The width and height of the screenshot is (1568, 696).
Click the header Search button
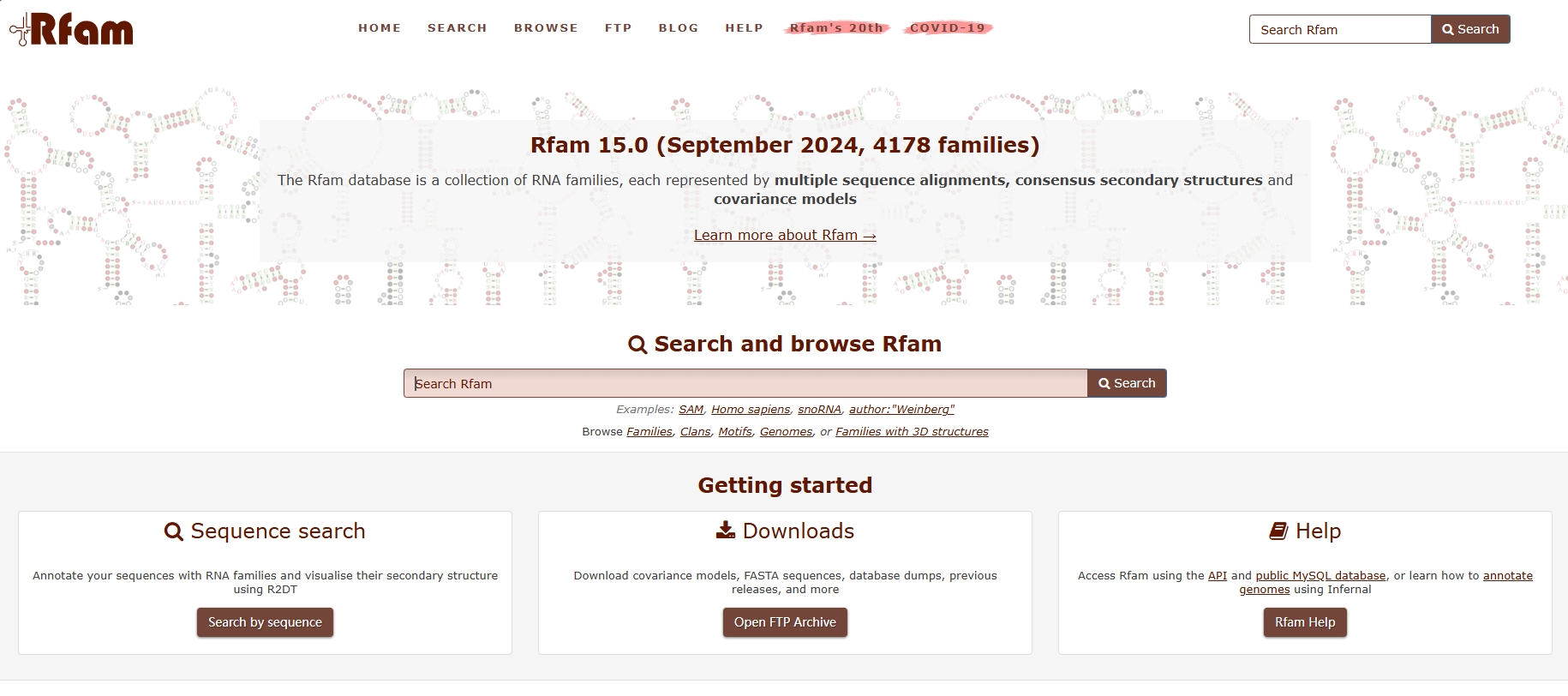1470,29
